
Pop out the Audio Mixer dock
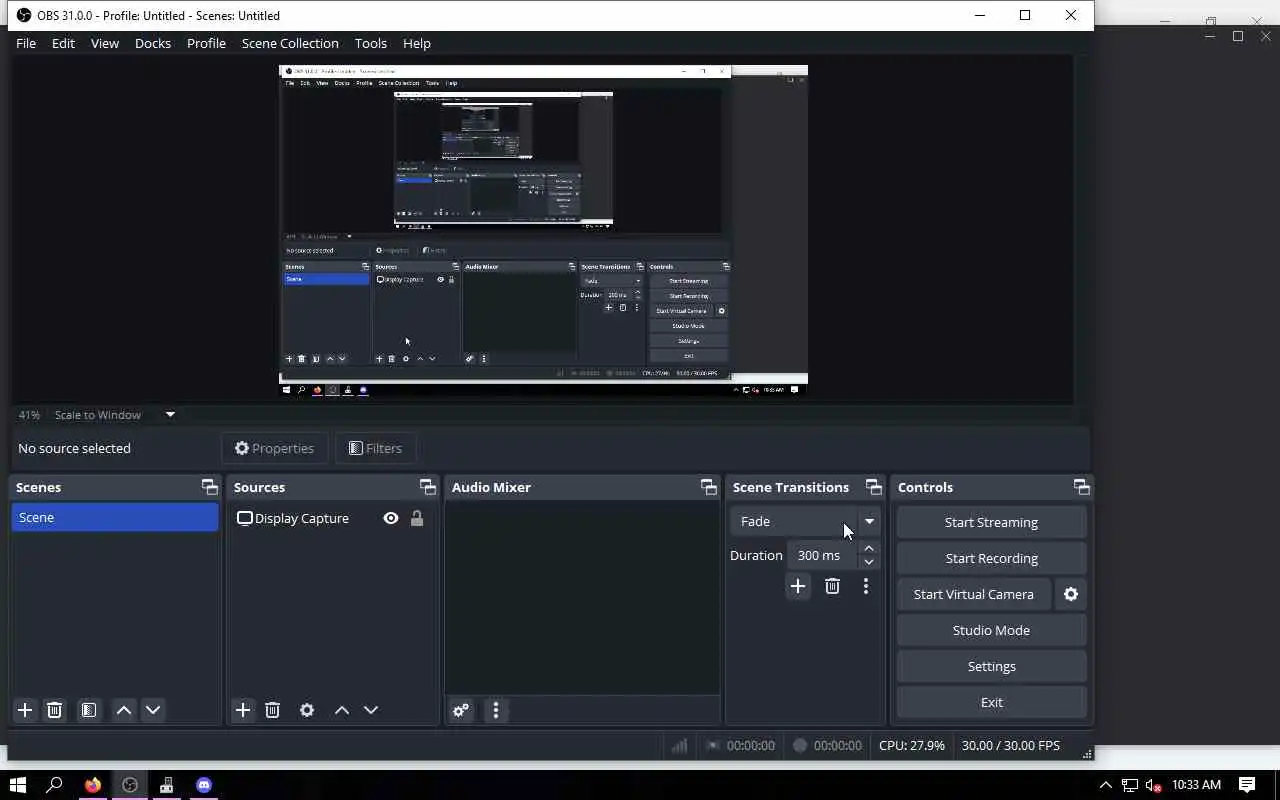click(x=709, y=487)
